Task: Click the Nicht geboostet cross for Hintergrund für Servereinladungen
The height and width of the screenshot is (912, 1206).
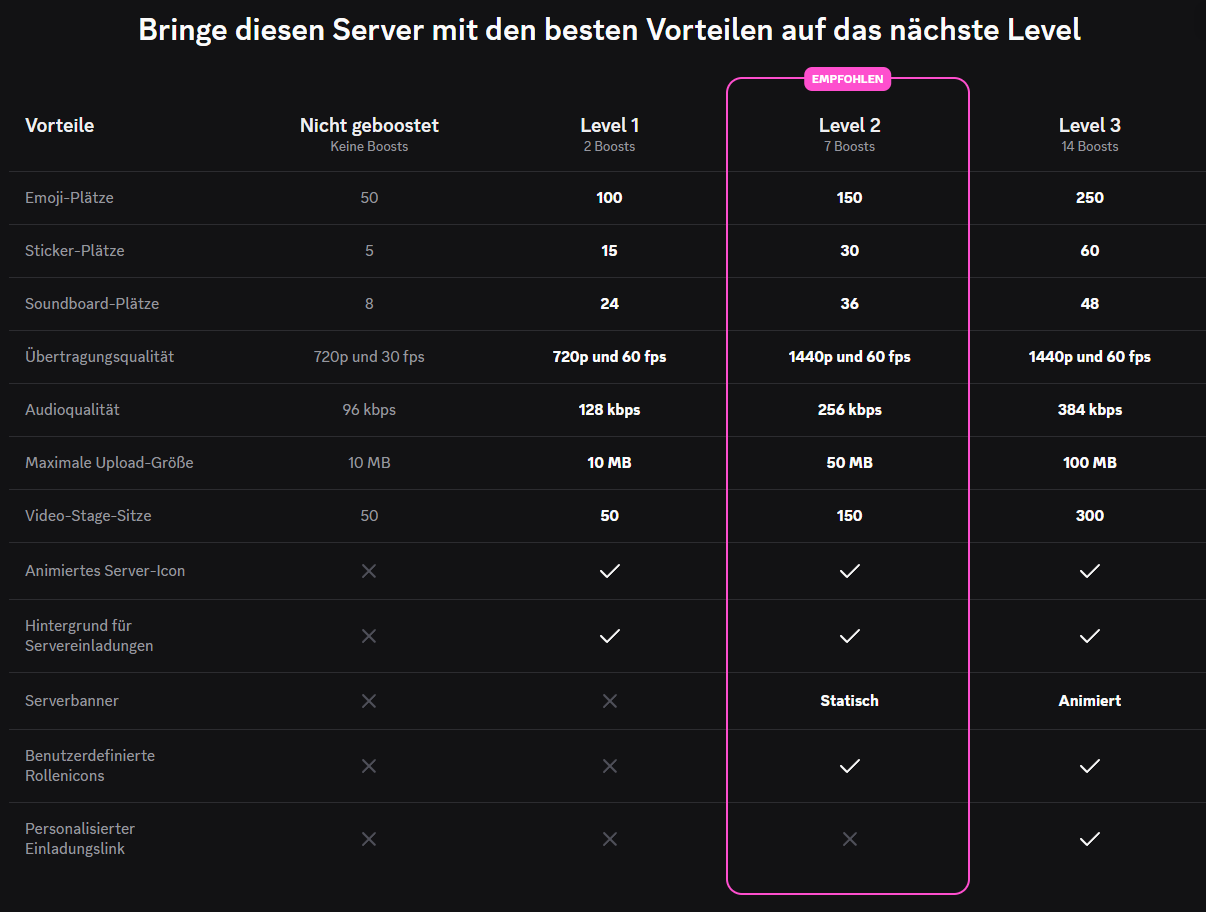Action: [x=369, y=636]
